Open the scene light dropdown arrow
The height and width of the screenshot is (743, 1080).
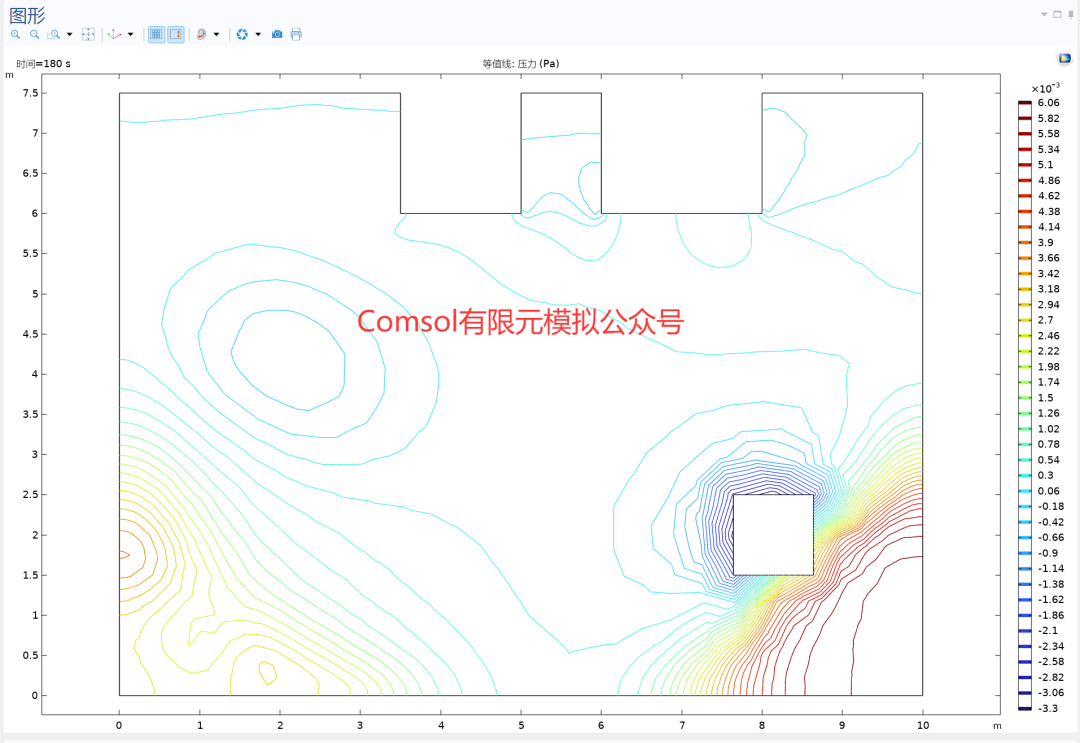pyautogui.click(x=216, y=34)
